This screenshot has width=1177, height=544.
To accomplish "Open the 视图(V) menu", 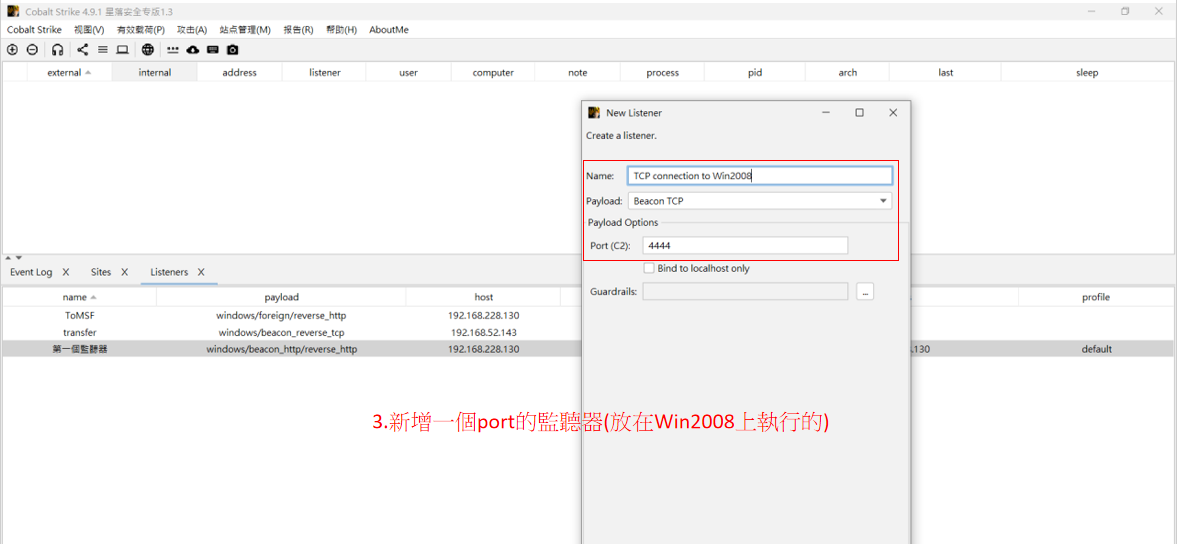I will [89, 30].
